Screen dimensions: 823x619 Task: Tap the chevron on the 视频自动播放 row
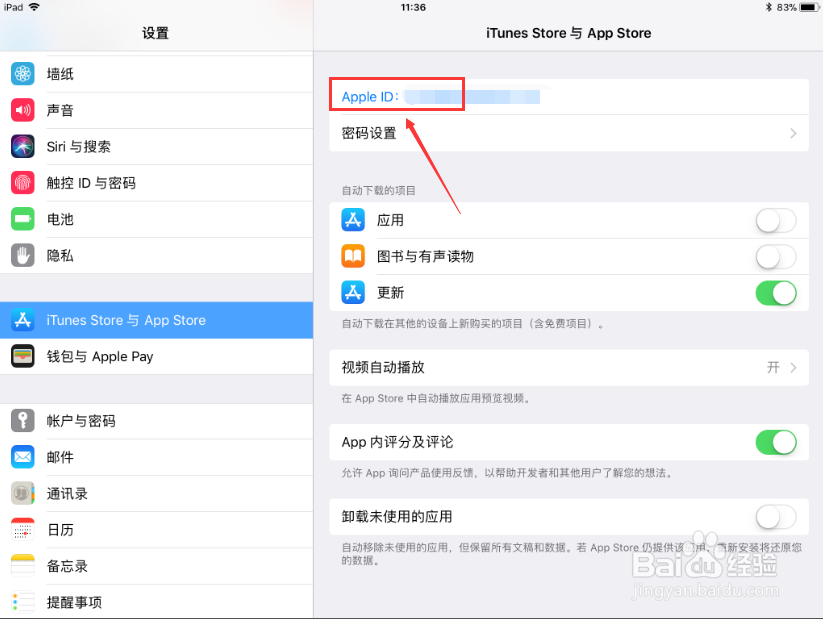coord(793,368)
